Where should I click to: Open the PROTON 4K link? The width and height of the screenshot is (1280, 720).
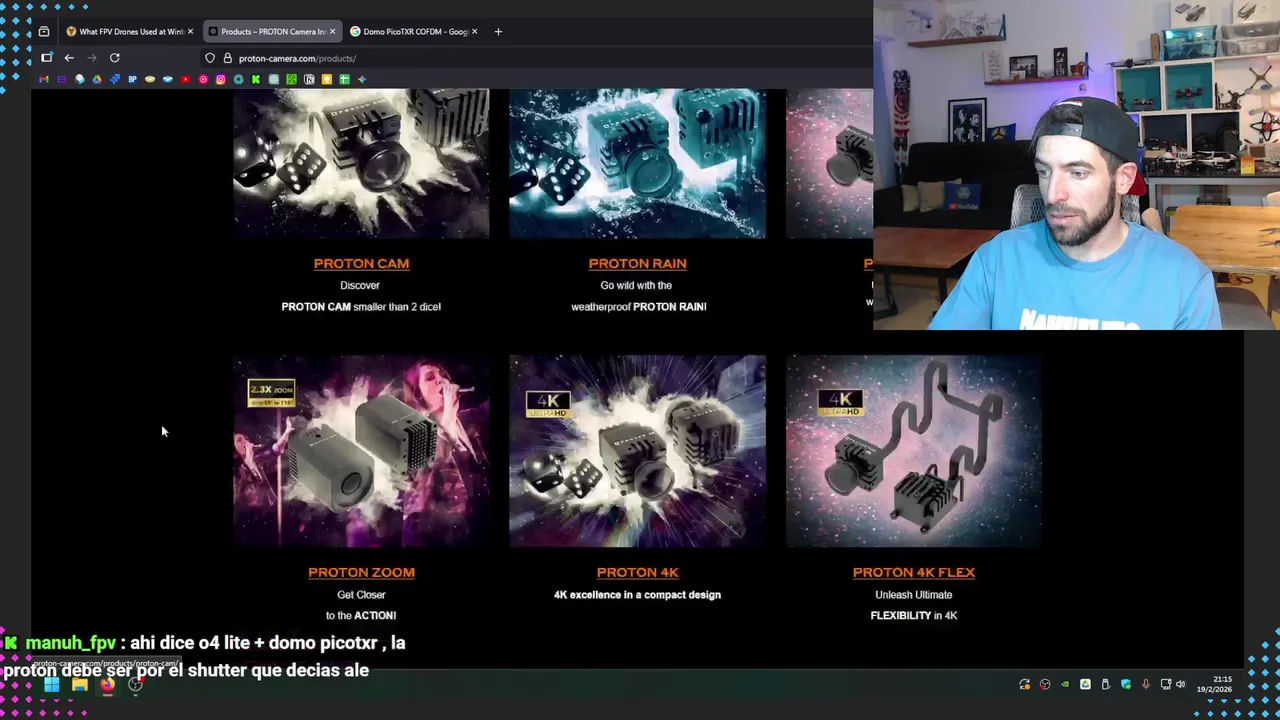(x=637, y=572)
